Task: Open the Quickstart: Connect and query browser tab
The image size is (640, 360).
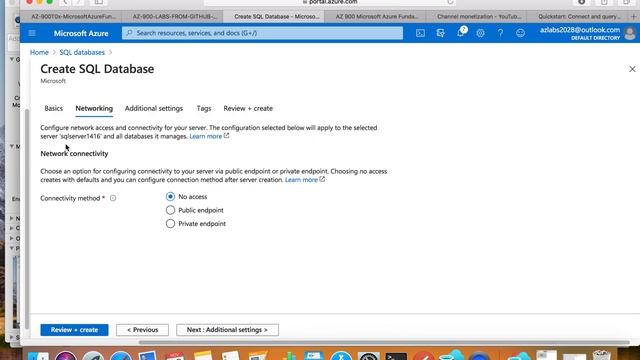Action: (x=579, y=17)
